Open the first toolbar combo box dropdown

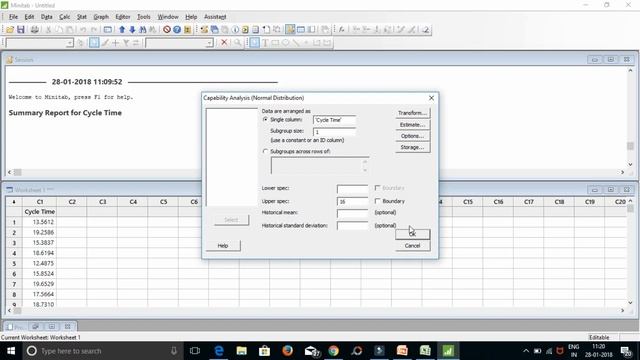(x=70, y=42)
